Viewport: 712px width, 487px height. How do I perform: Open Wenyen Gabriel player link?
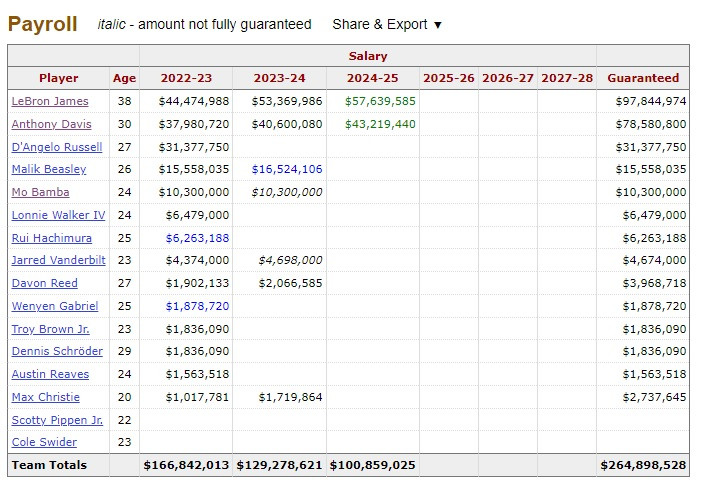pyautogui.click(x=55, y=306)
